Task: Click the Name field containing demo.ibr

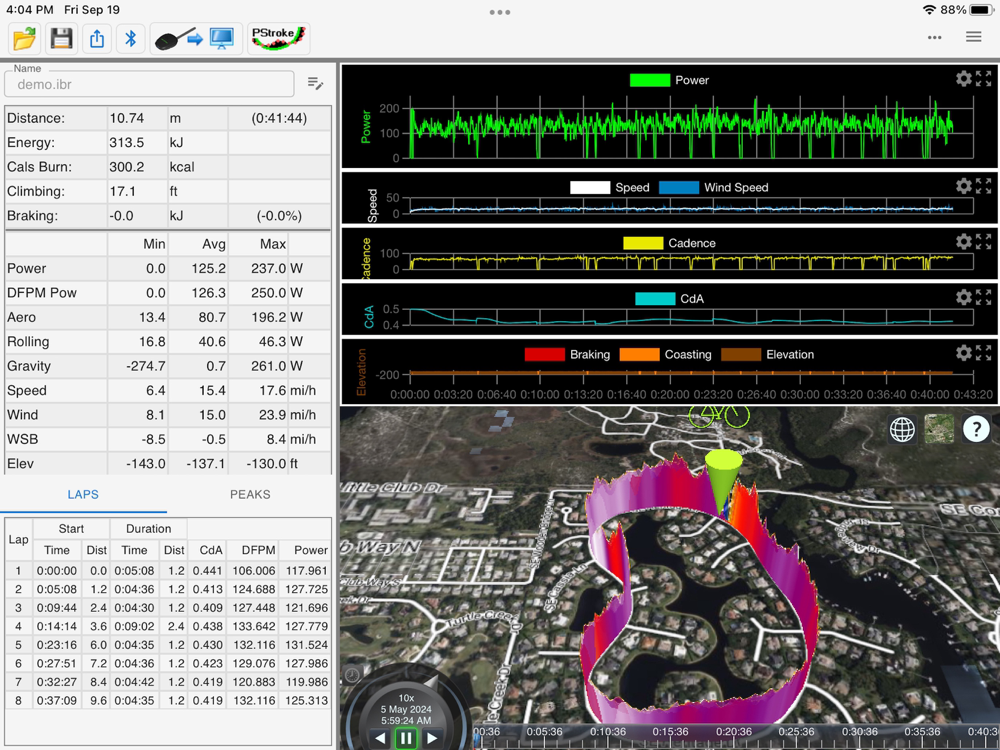Action: point(149,85)
